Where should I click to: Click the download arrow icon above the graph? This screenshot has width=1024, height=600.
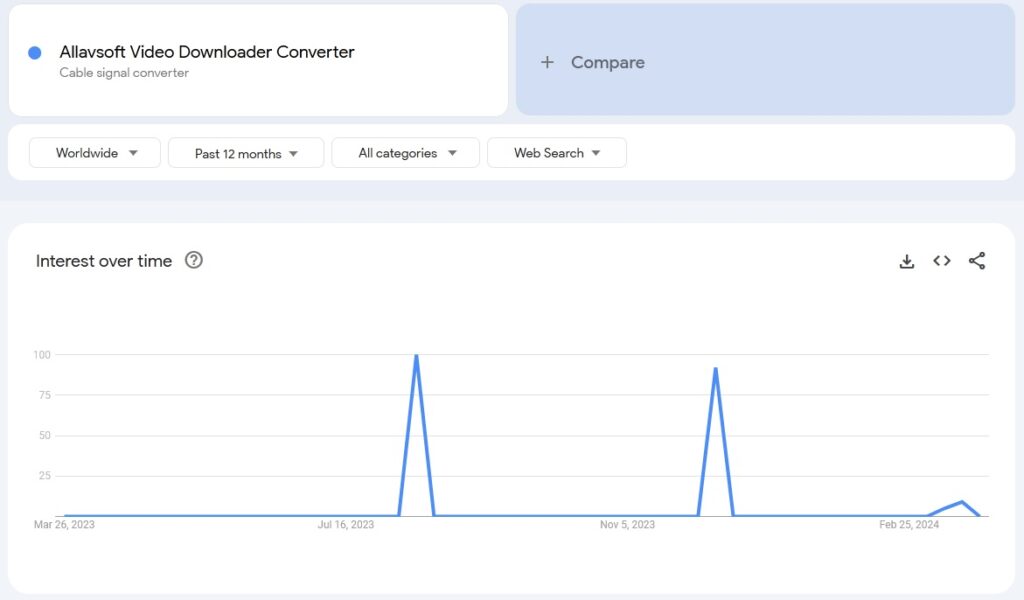click(x=906, y=260)
